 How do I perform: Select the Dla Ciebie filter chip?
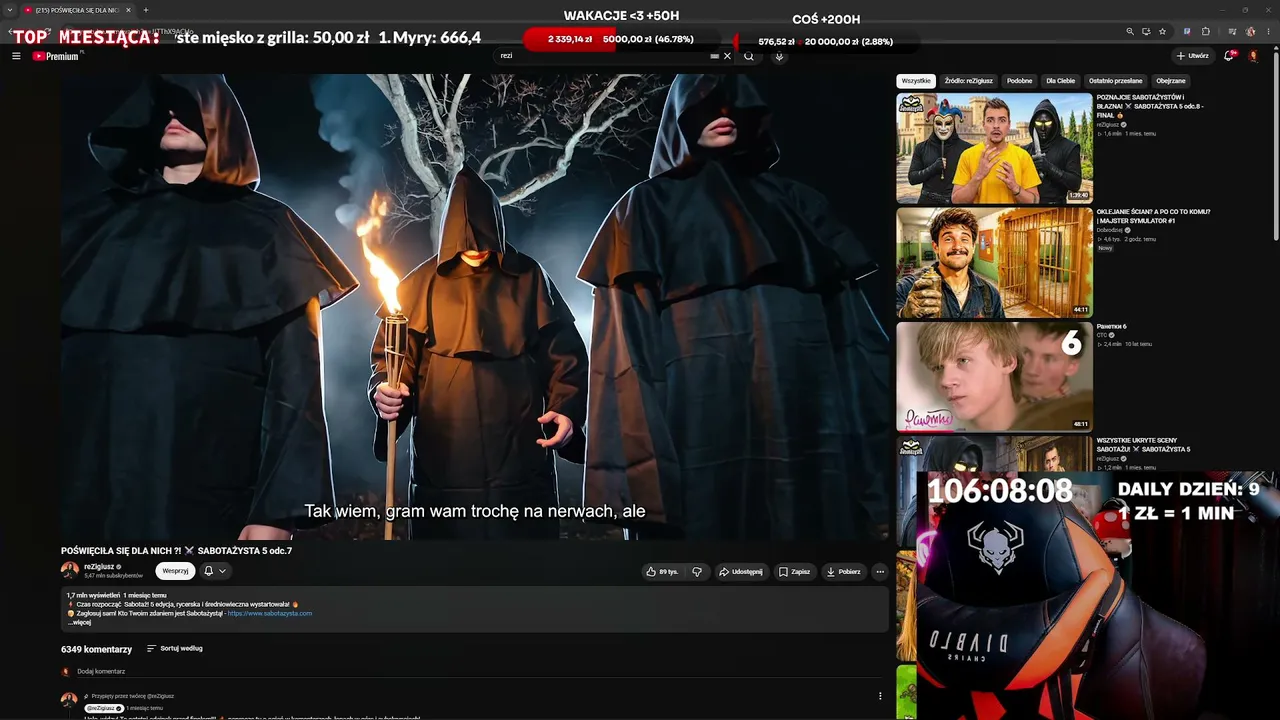coord(1060,81)
